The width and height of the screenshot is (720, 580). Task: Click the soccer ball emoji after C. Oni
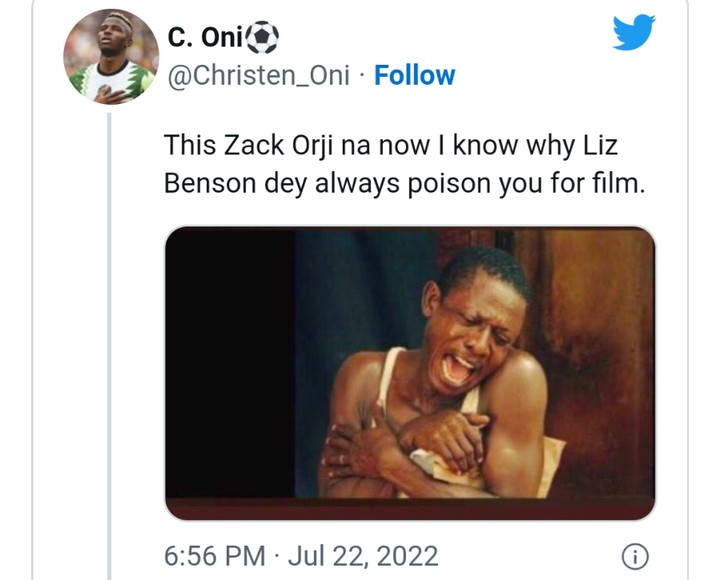coord(262,38)
